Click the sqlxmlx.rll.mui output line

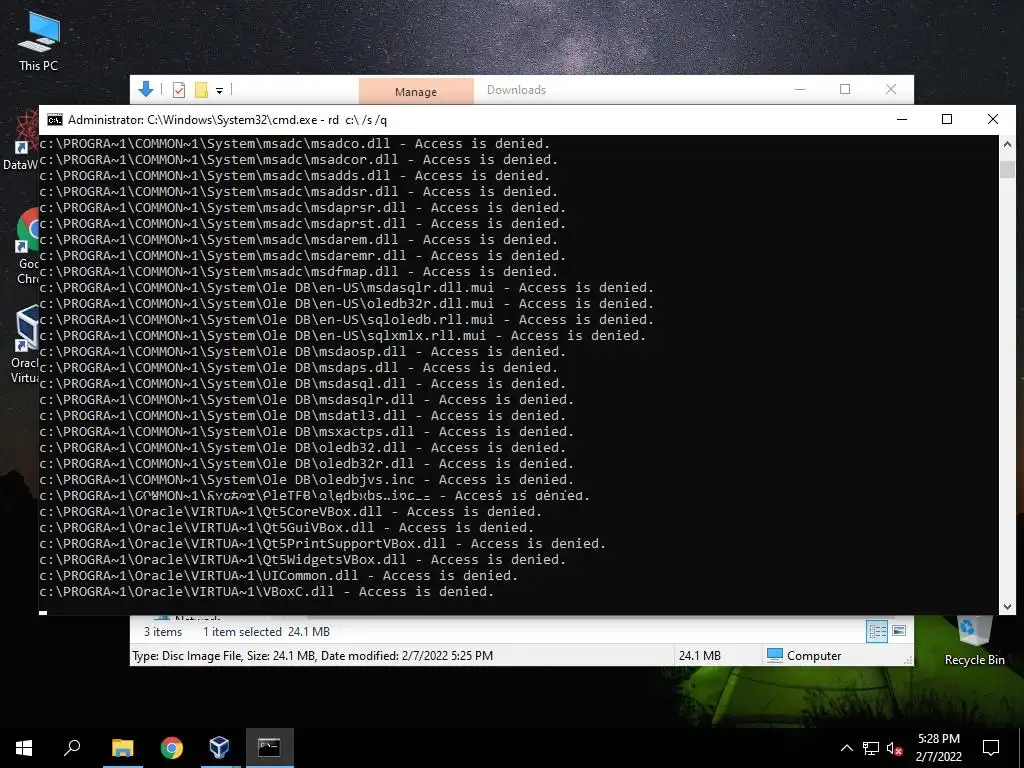pos(343,336)
